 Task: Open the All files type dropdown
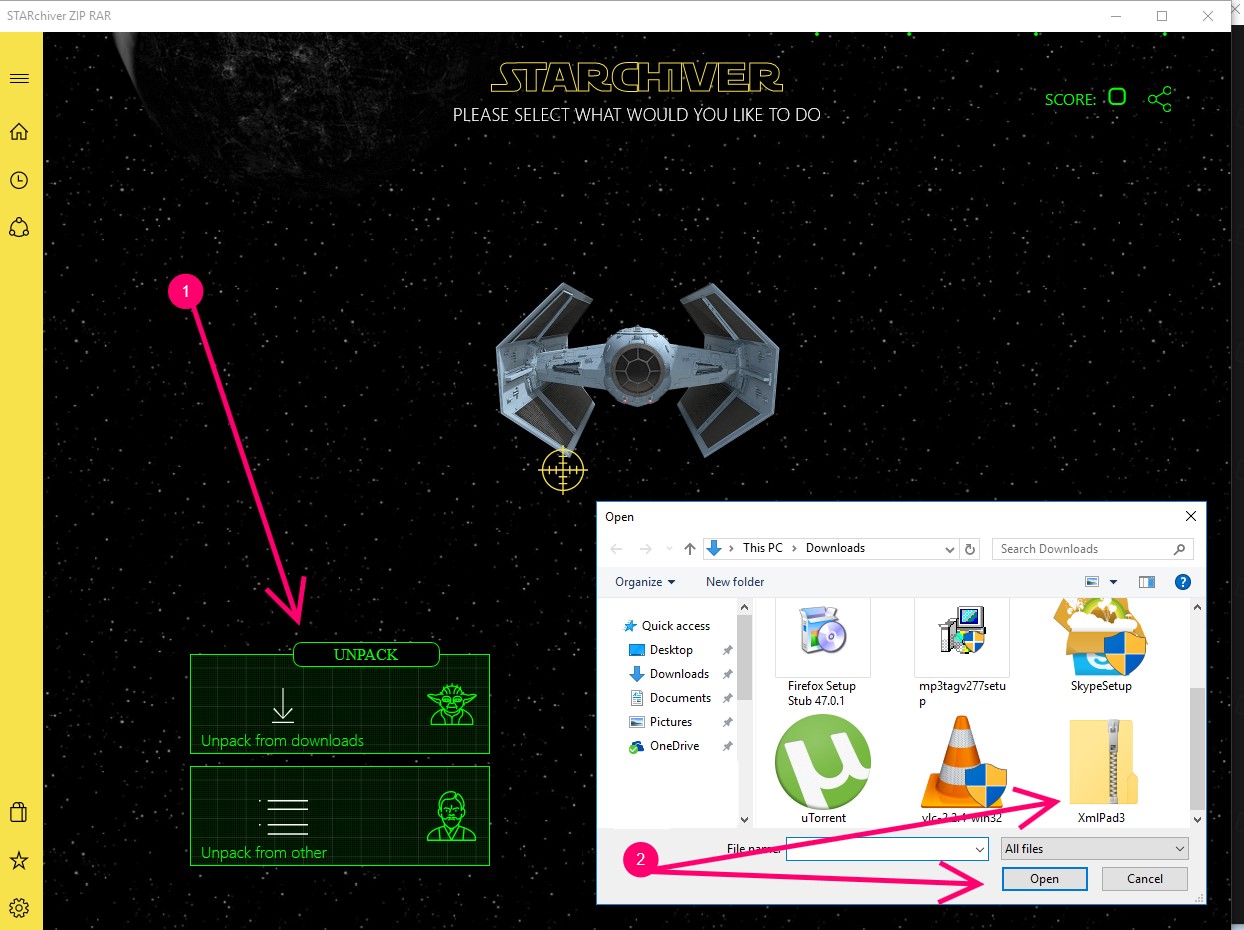pyautogui.click(x=1095, y=849)
